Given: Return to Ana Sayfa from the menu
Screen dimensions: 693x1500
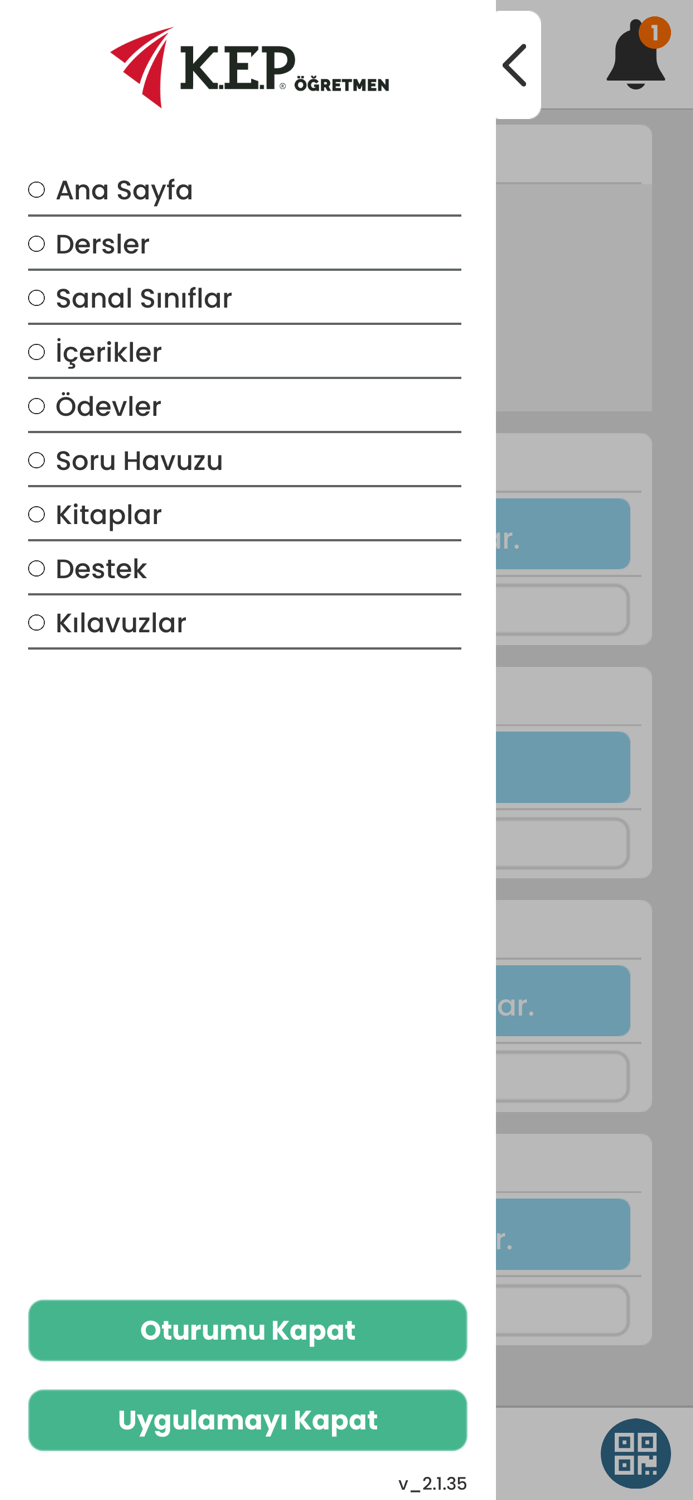Looking at the screenshot, I should click(126, 189).
